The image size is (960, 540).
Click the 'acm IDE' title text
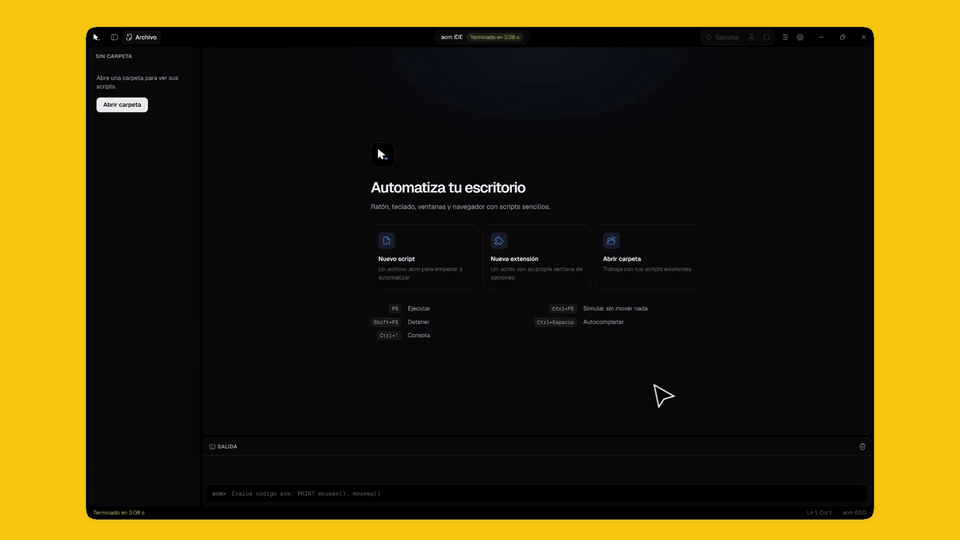pyautogui.click(x=452, y=37)
